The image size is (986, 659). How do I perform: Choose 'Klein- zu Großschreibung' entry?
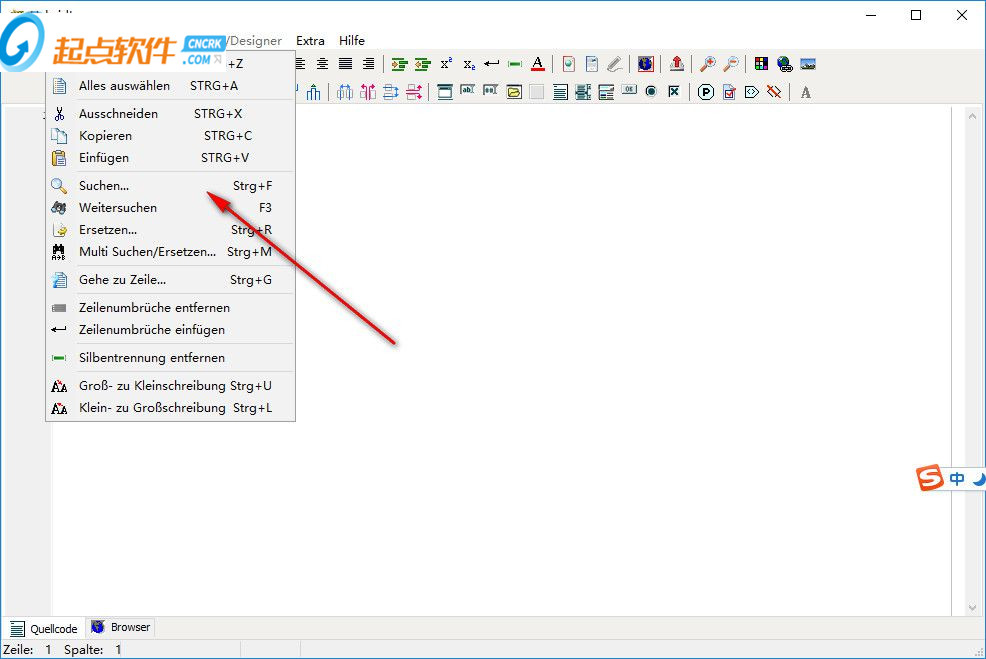click(x=170, y=407)
